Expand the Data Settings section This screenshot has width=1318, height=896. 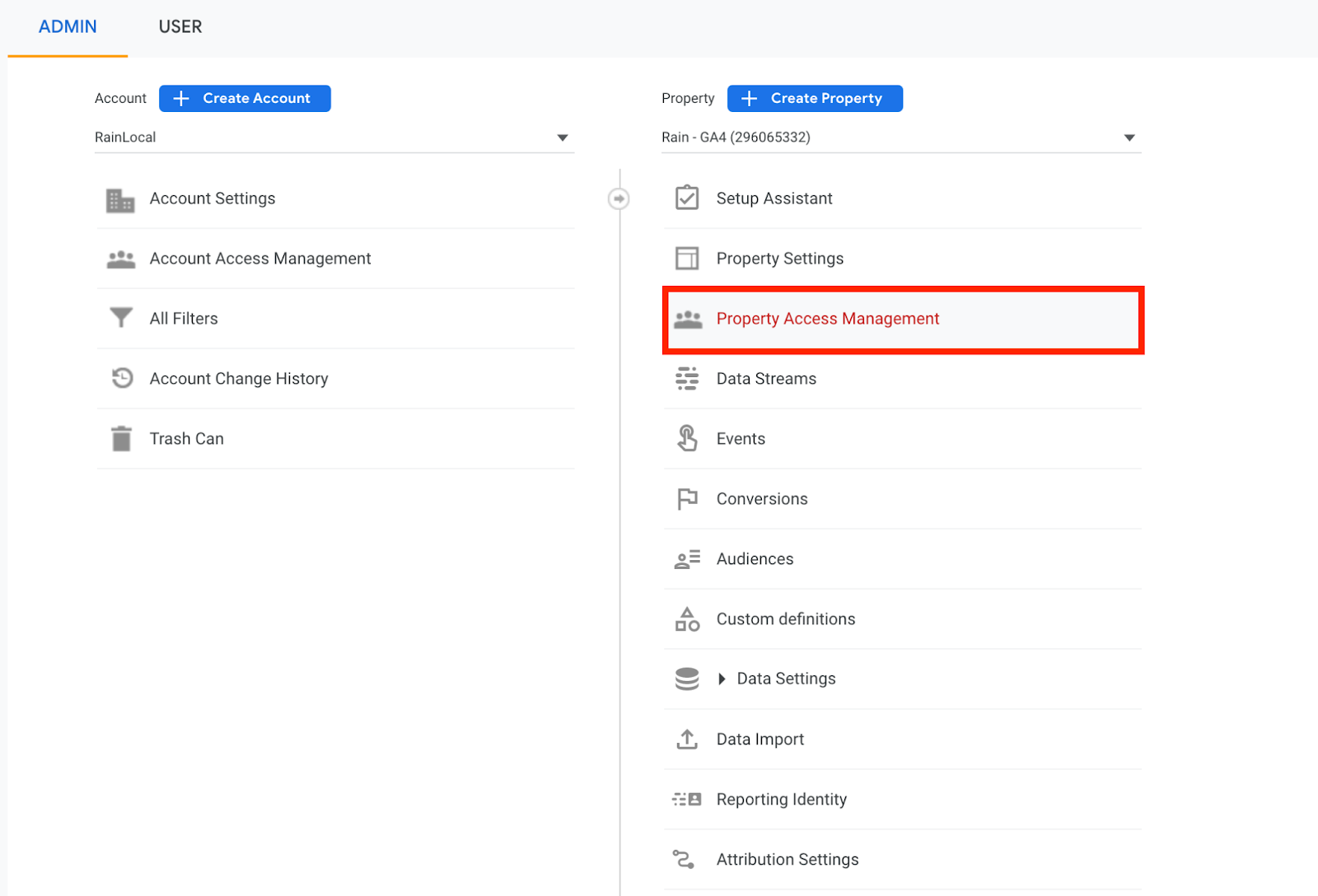coord(722,679)
